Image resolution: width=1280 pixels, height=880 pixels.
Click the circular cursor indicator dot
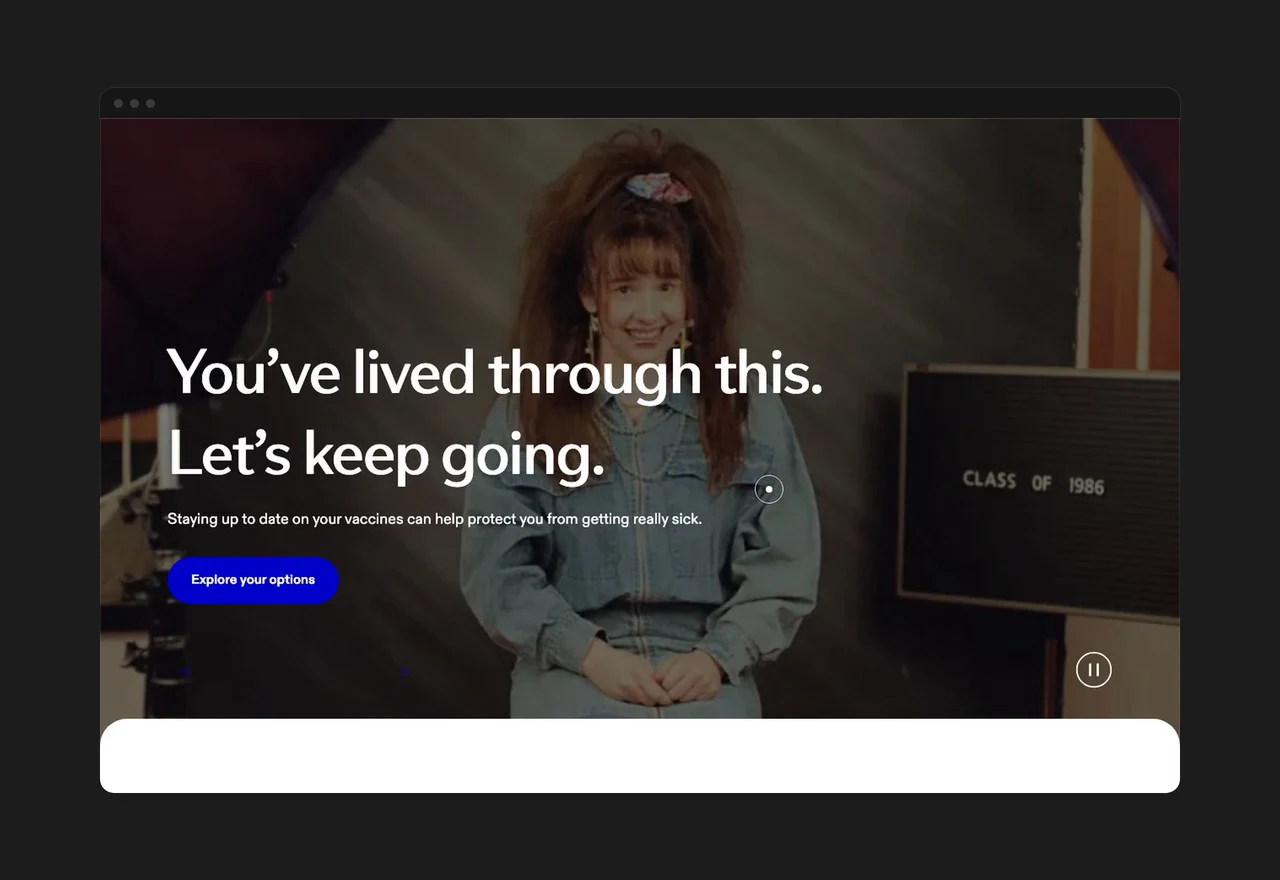coord(769,489)
